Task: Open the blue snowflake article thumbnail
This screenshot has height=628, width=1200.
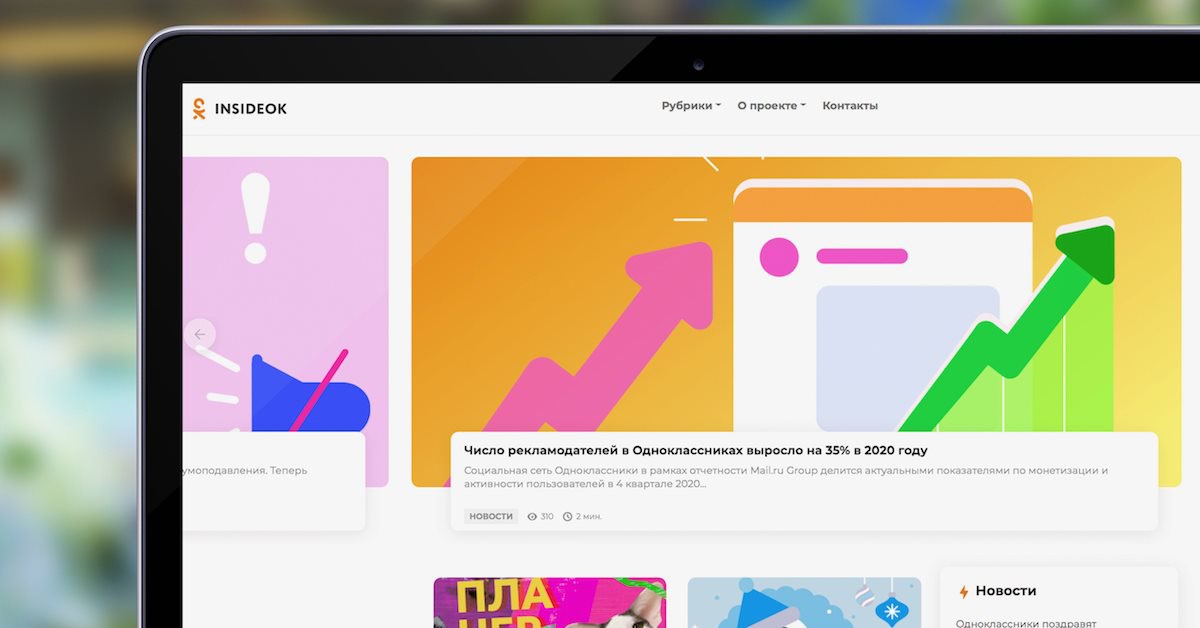Action: click(804, 603)
